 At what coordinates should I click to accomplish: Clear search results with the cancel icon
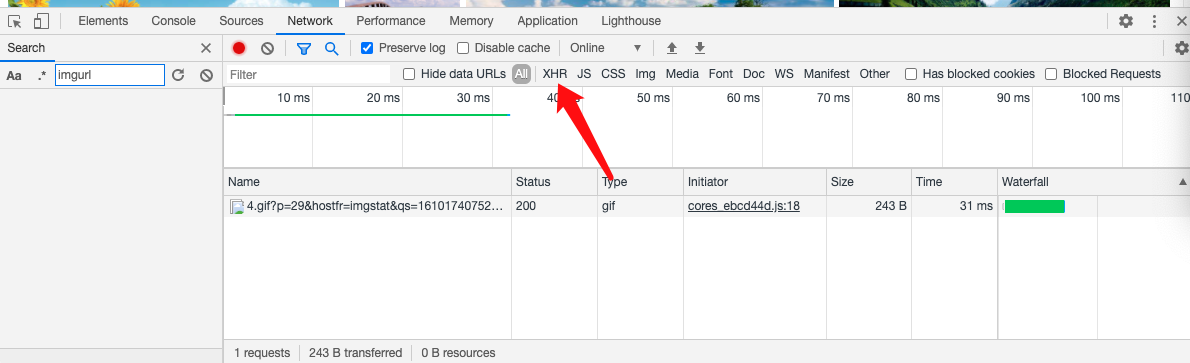tap(206, 75)
